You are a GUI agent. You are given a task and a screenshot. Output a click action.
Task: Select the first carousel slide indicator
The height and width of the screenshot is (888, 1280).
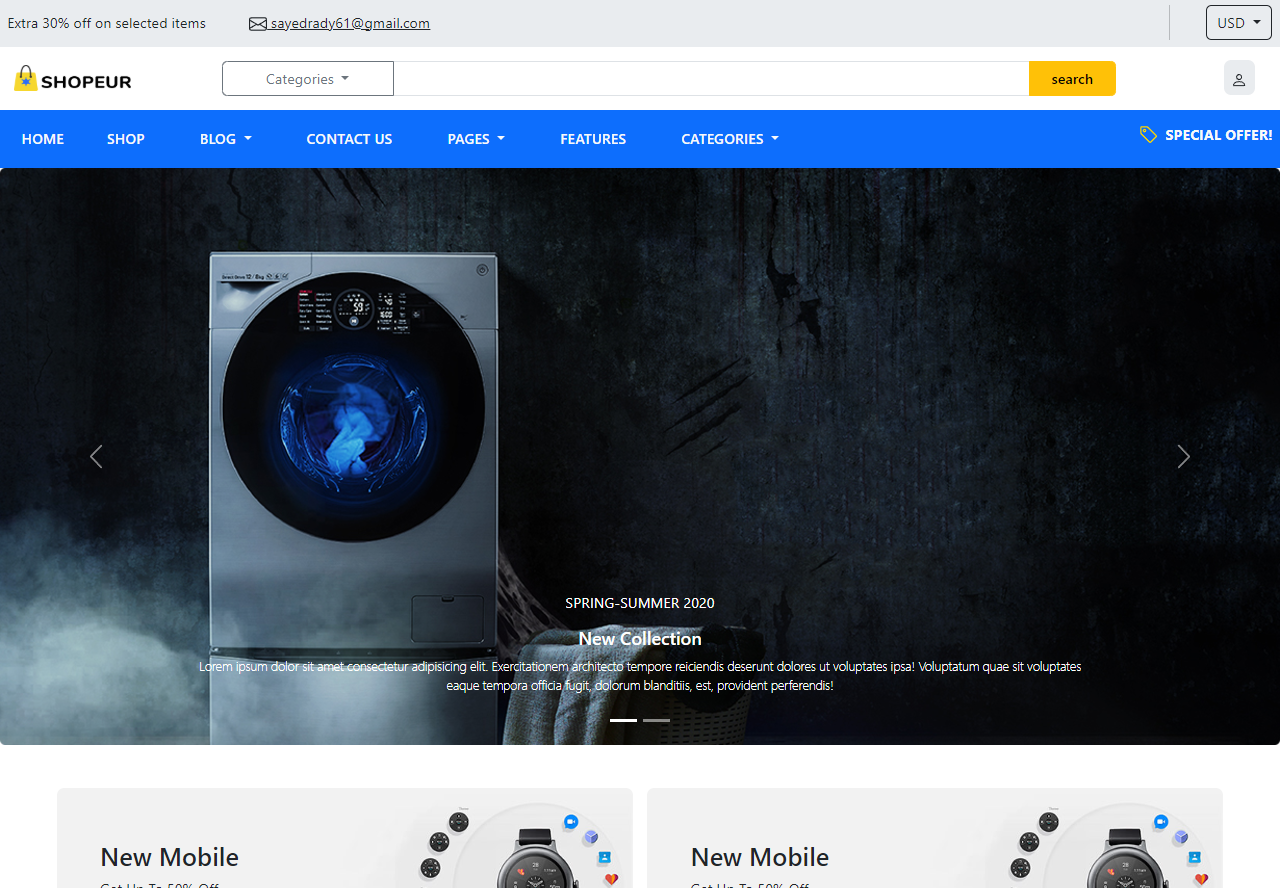[x=623, y=720]
